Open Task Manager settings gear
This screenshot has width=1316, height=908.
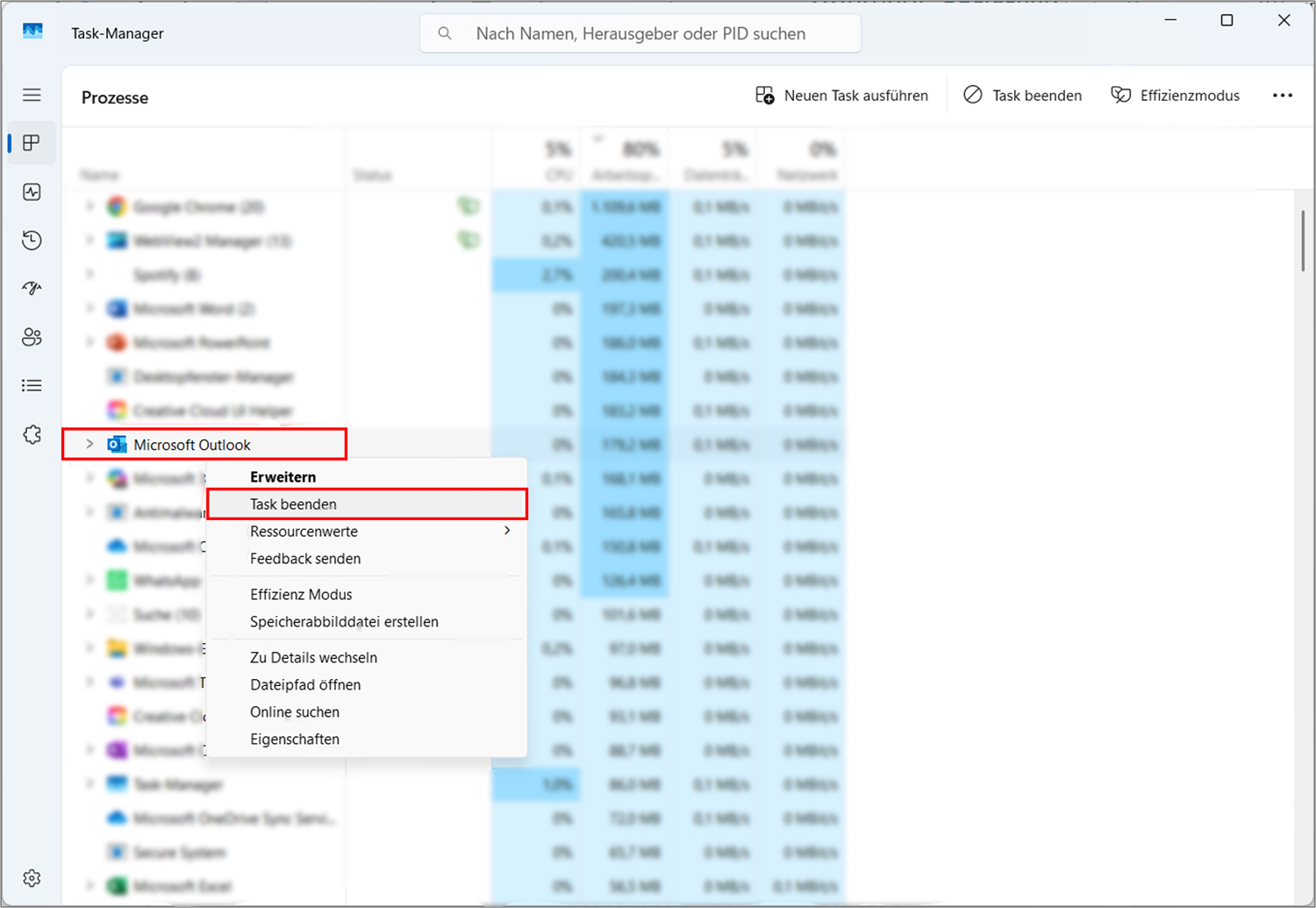tap(32, 878)
